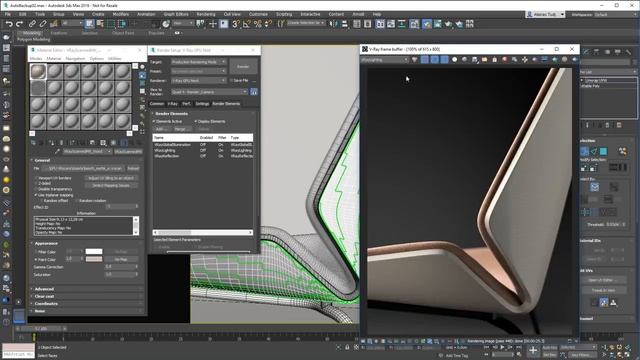Screen dimensions: 640x360
Task: Click the play animation button
Action: (502, 347)
